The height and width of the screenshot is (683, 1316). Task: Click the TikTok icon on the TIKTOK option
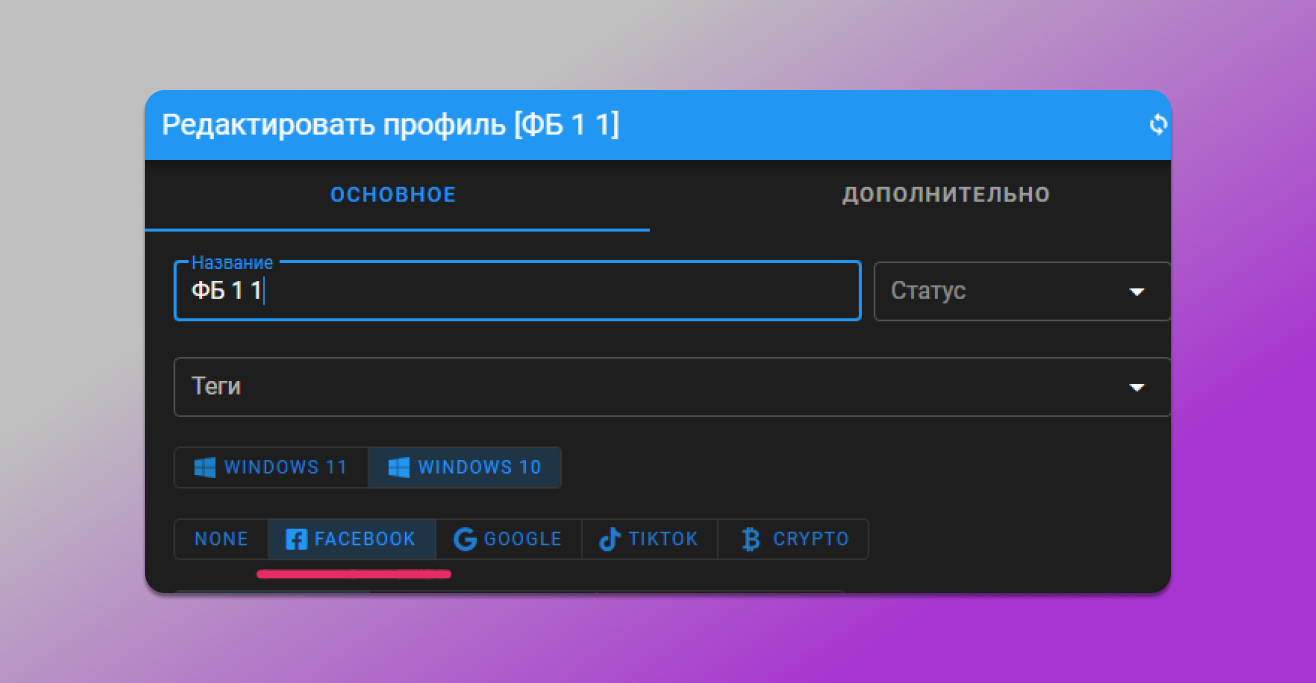[x=609, y=539]
